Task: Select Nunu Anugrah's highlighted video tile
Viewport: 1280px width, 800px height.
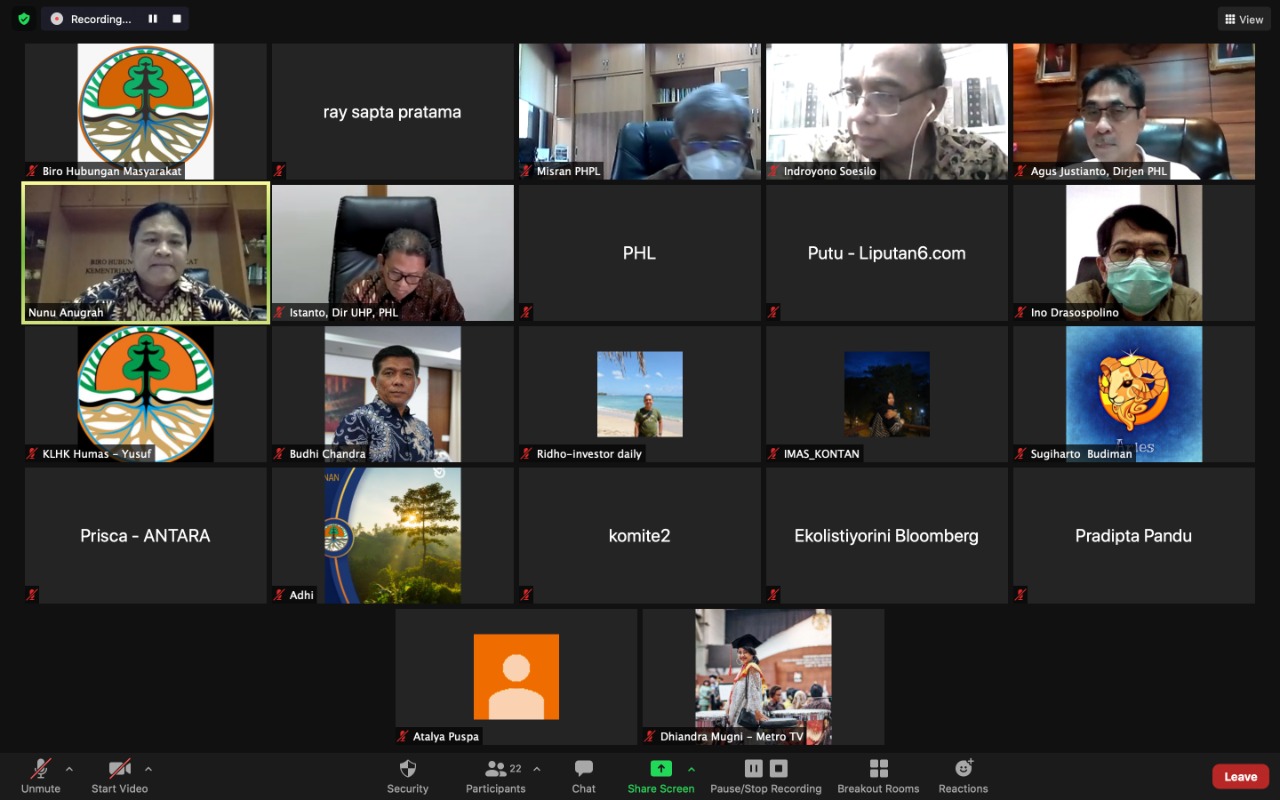Action: 146,252
